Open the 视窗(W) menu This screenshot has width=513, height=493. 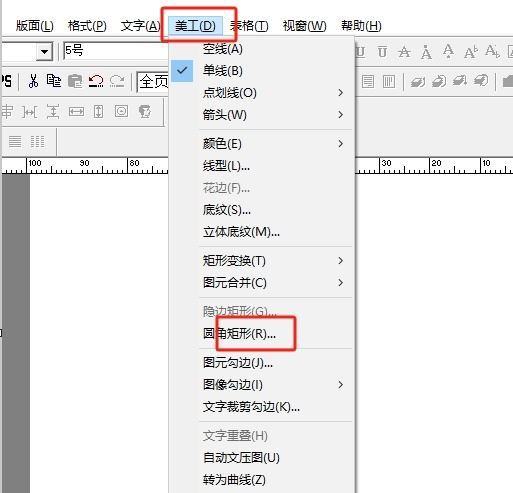click(x=305, y=26)
